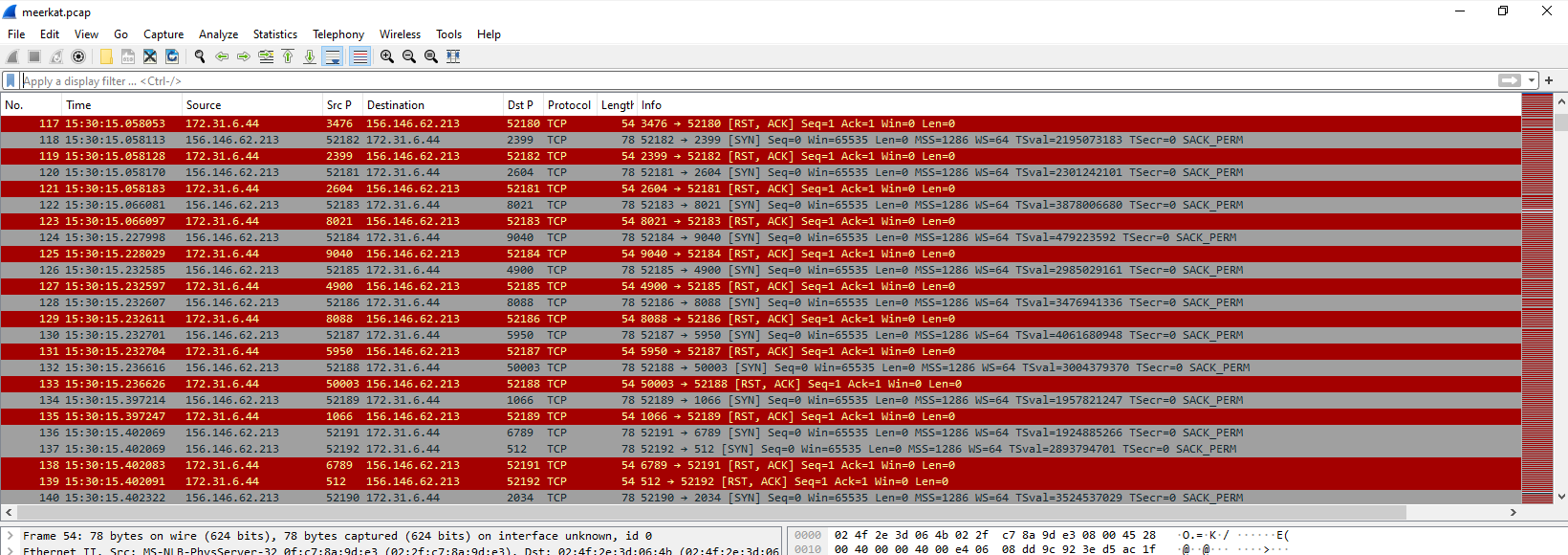Expand the Frame 54 details tree
The width and height of the screenshot is (1568, 555).
coord(10,536)
